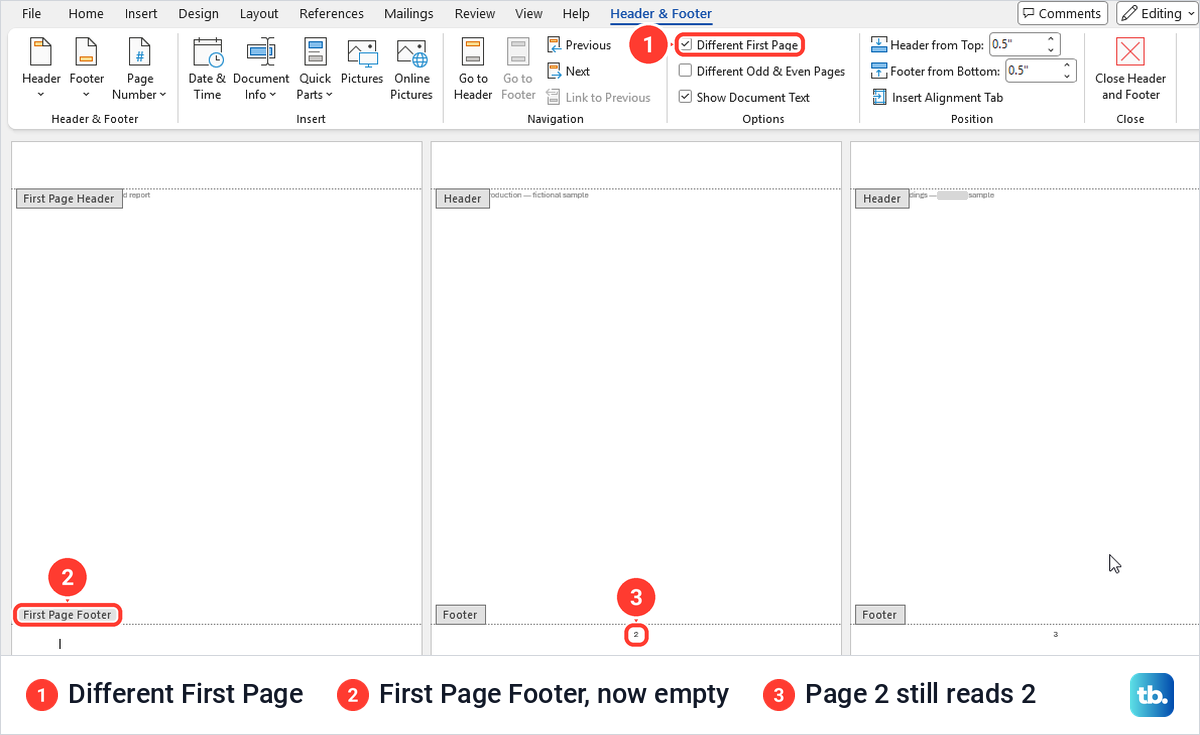Switch to the Insert tab

(141, 13)
